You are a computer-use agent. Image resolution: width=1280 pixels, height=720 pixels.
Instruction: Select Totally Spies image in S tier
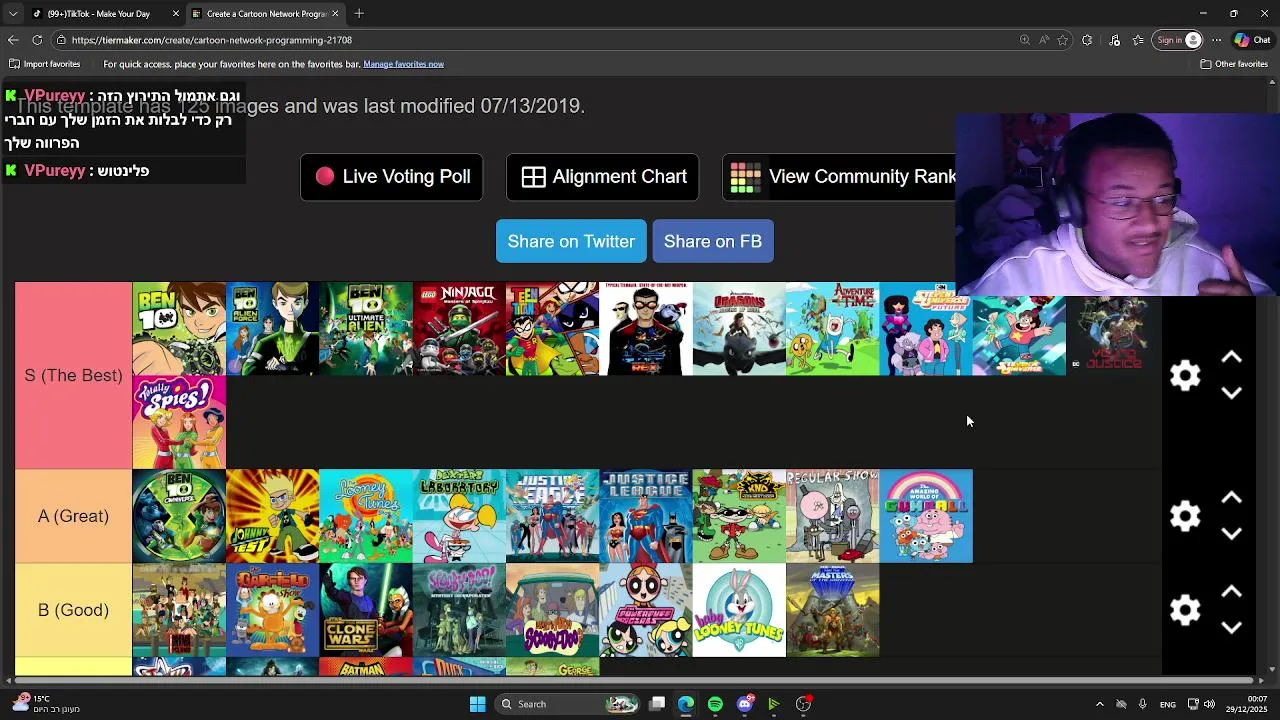179,422
